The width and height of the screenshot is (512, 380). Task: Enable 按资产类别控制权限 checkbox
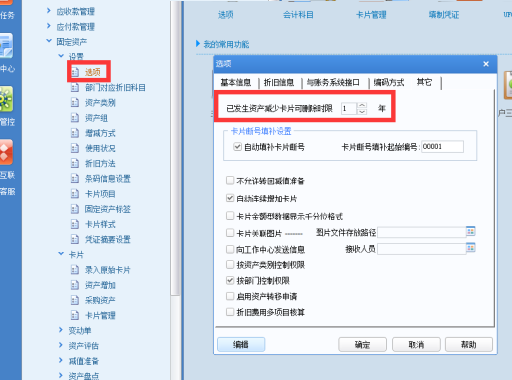[x=230, y=265]
